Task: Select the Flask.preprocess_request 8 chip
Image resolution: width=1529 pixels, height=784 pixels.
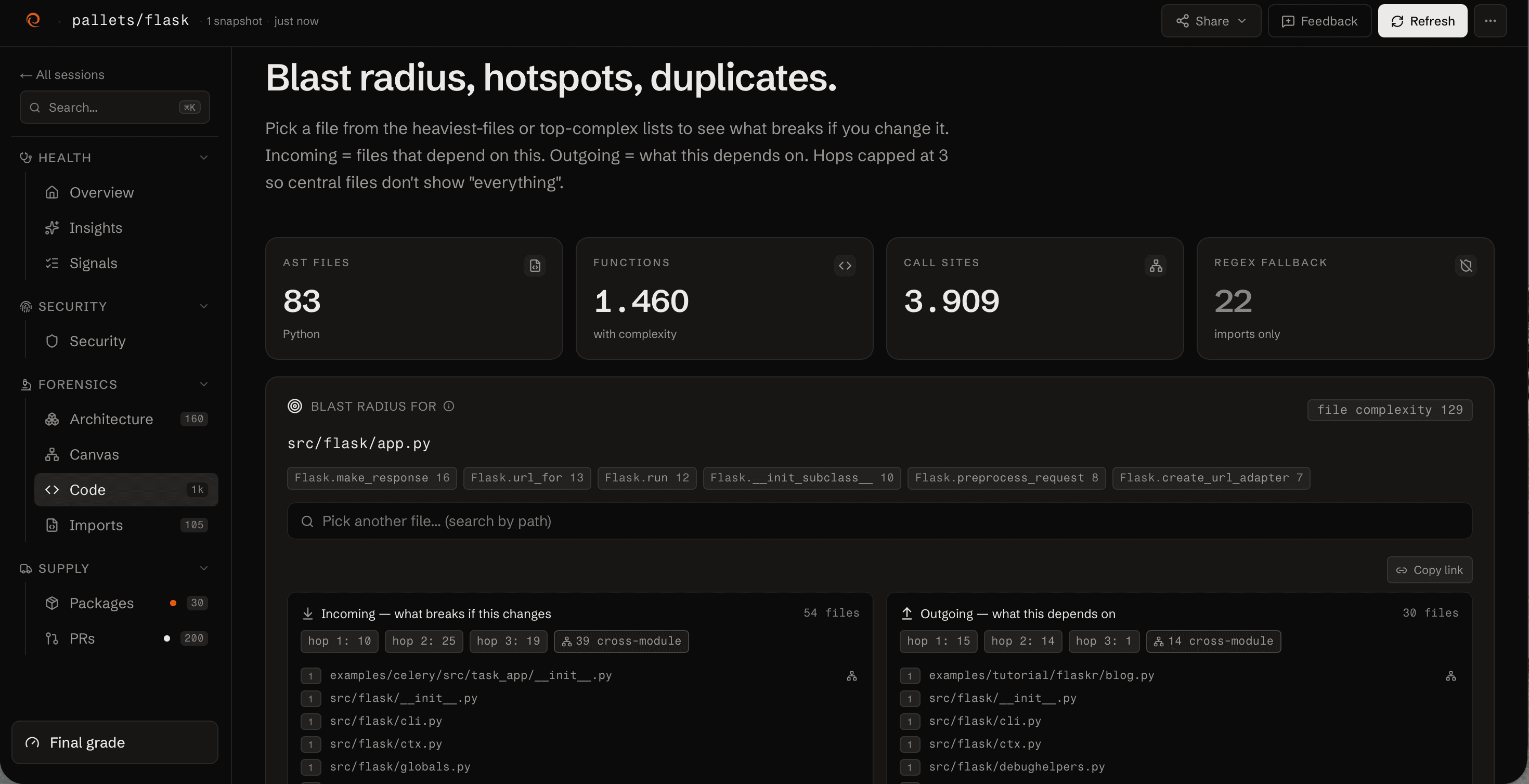Action: tap(1007, 478)
